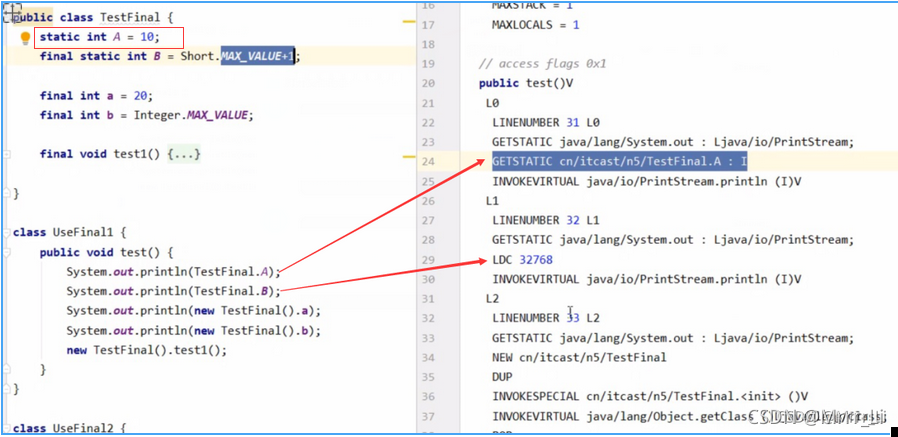898x437 pixels.
Task: Click the "static int A = 10;" declaration
Action: (x=100, y=37)
